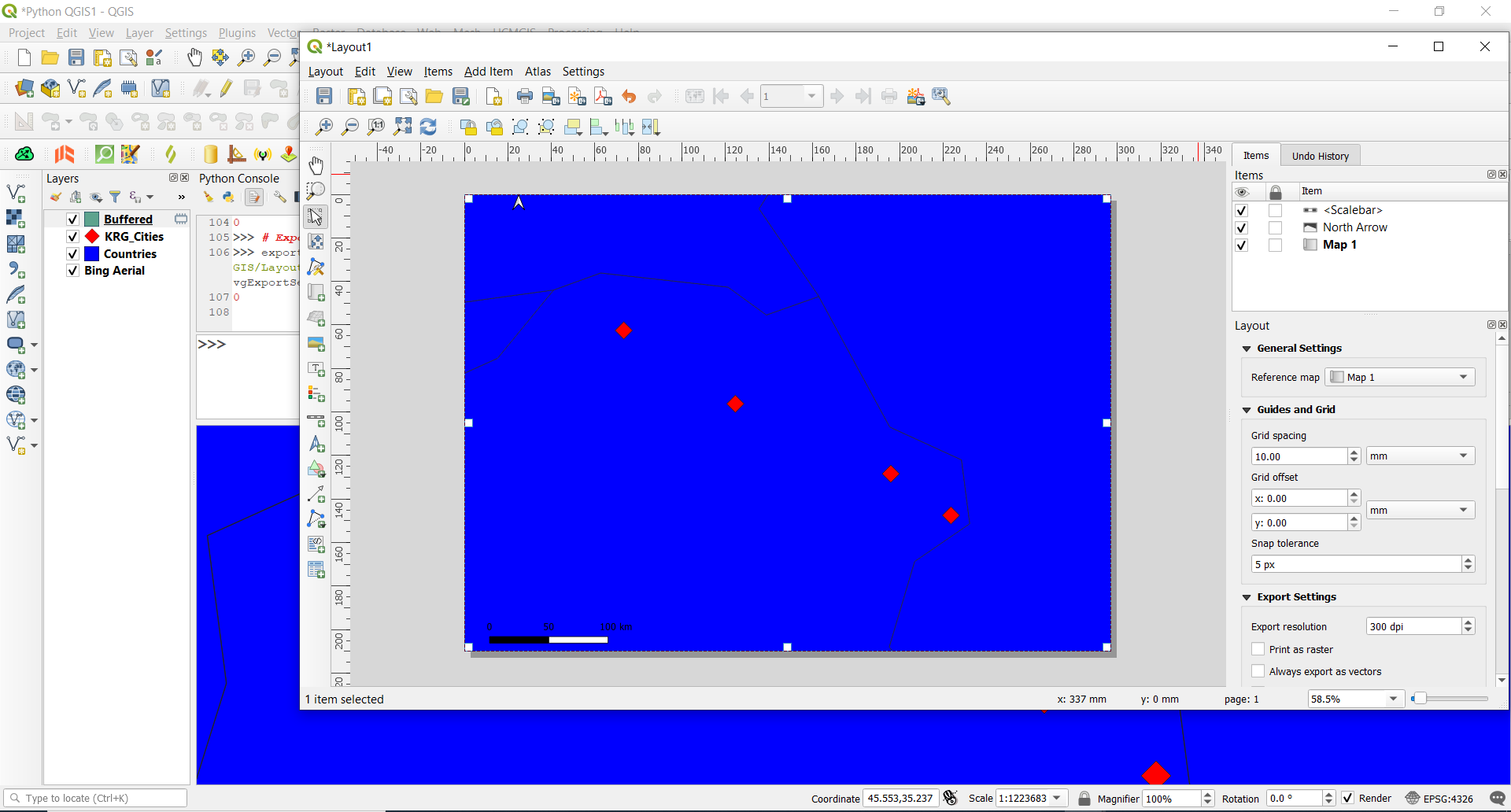
Task: Select the Pan Layout tool
Action: (316, 165)
